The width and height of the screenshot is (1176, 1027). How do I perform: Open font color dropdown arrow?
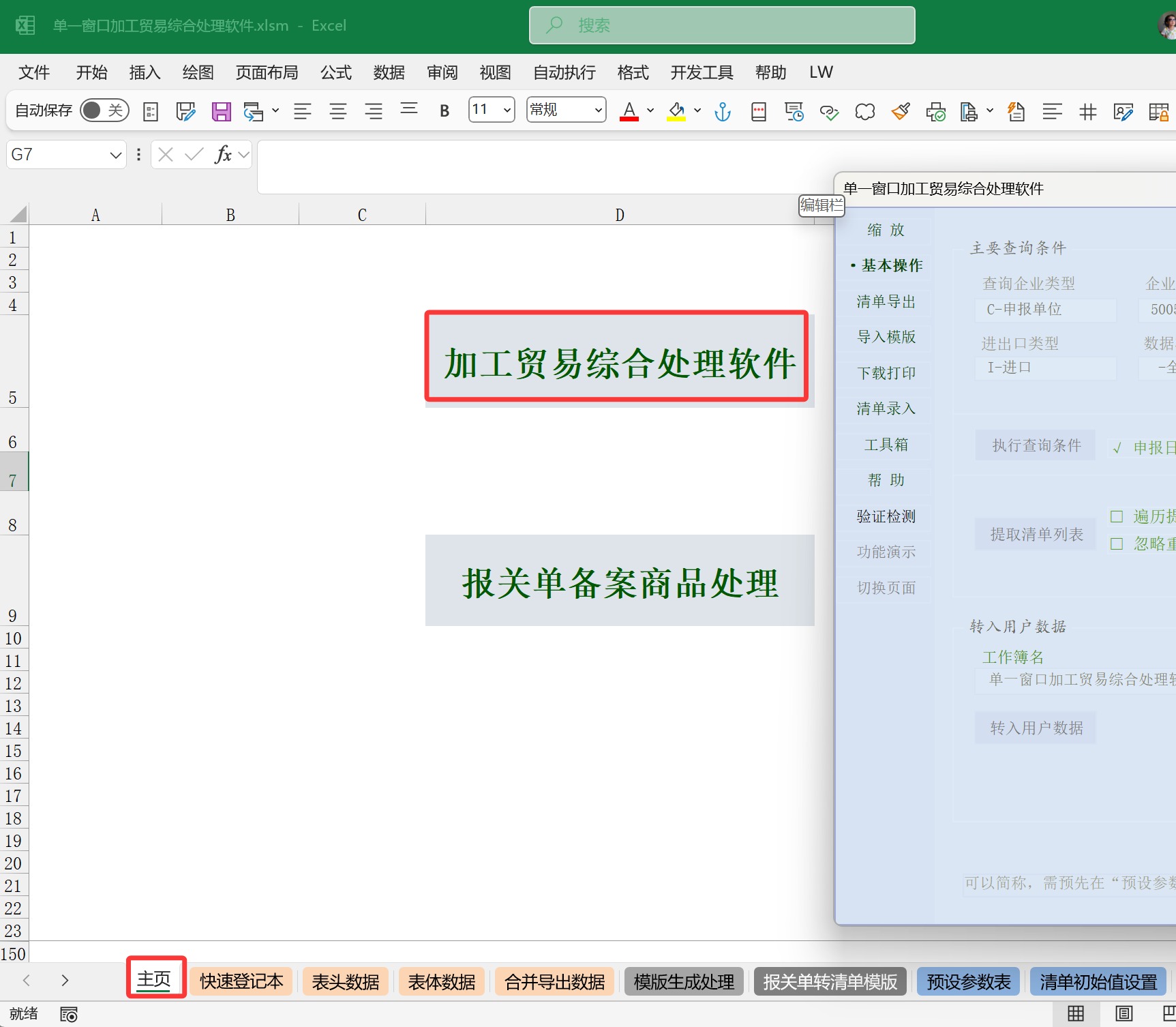tap(650, 110)
